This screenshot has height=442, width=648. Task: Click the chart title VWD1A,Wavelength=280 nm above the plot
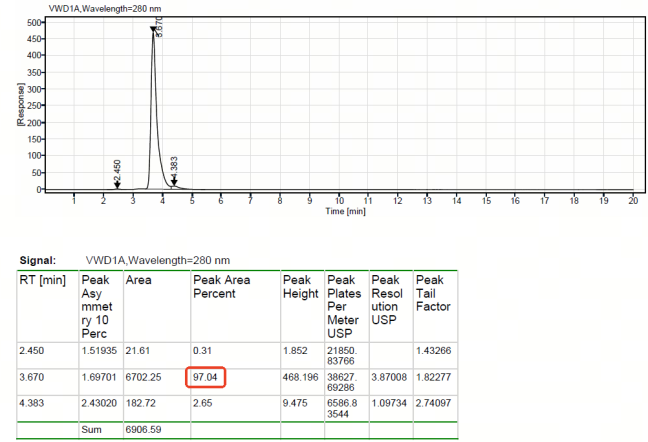click(x=105, y=8)
